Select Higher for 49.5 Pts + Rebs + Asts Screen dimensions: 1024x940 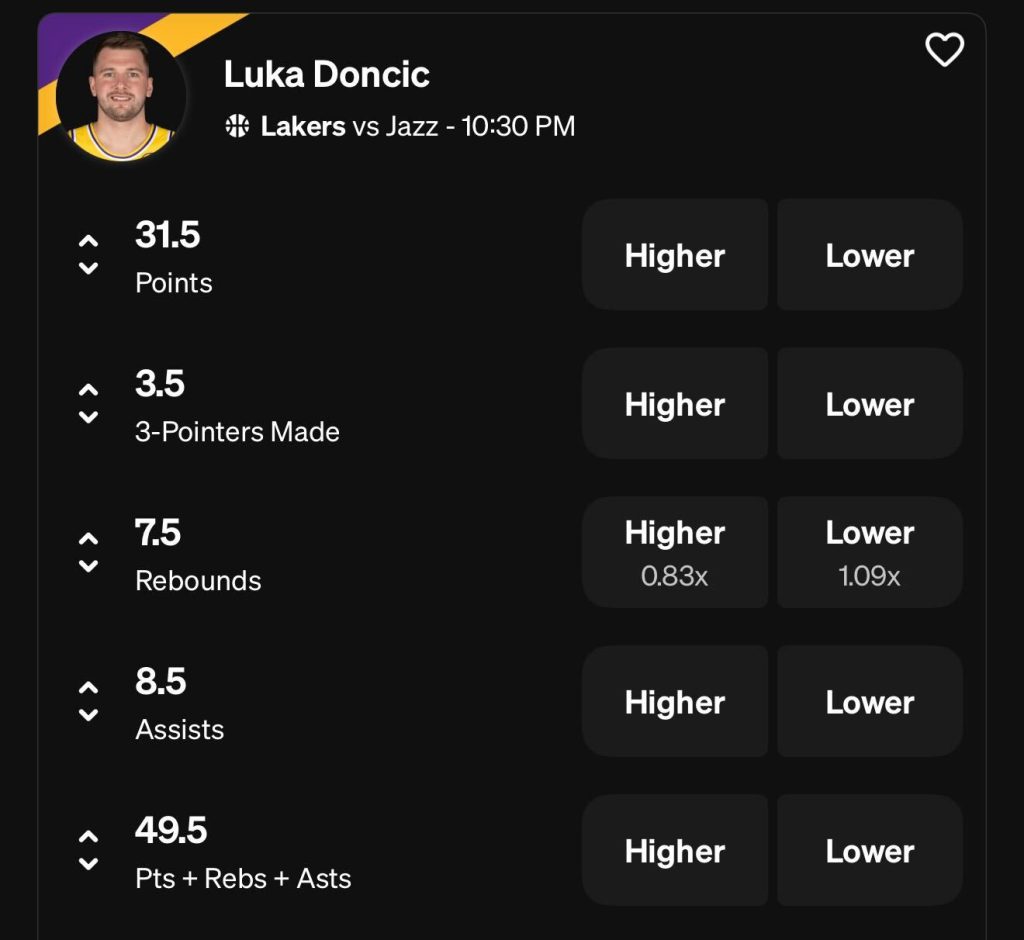coord(675,851)
